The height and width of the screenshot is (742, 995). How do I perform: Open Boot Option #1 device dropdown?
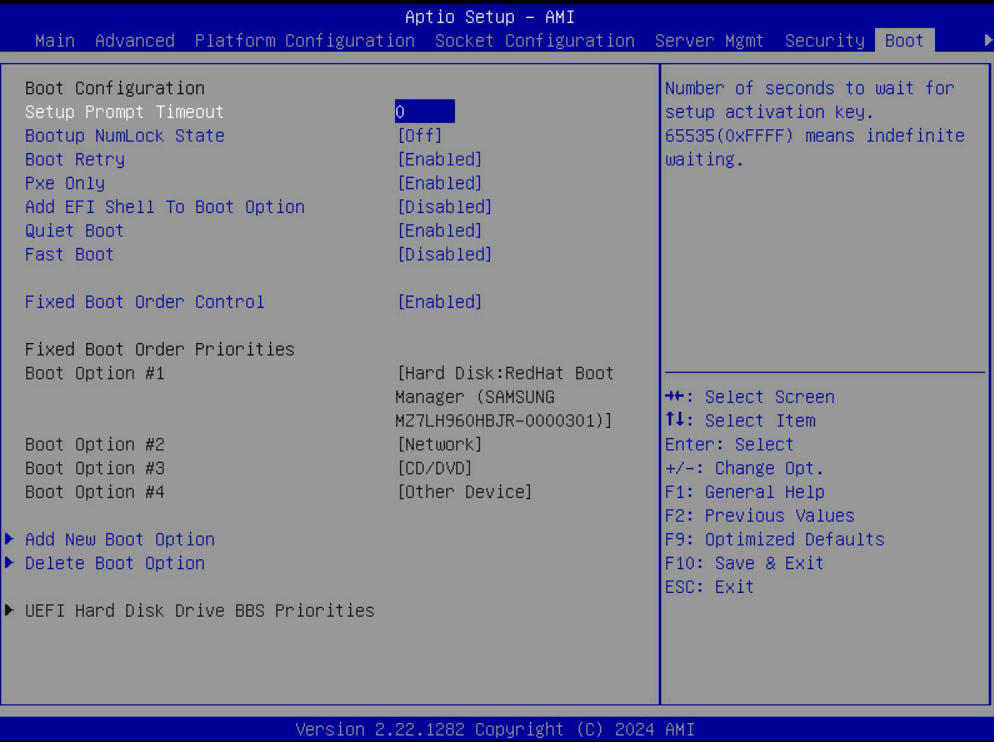505,397
